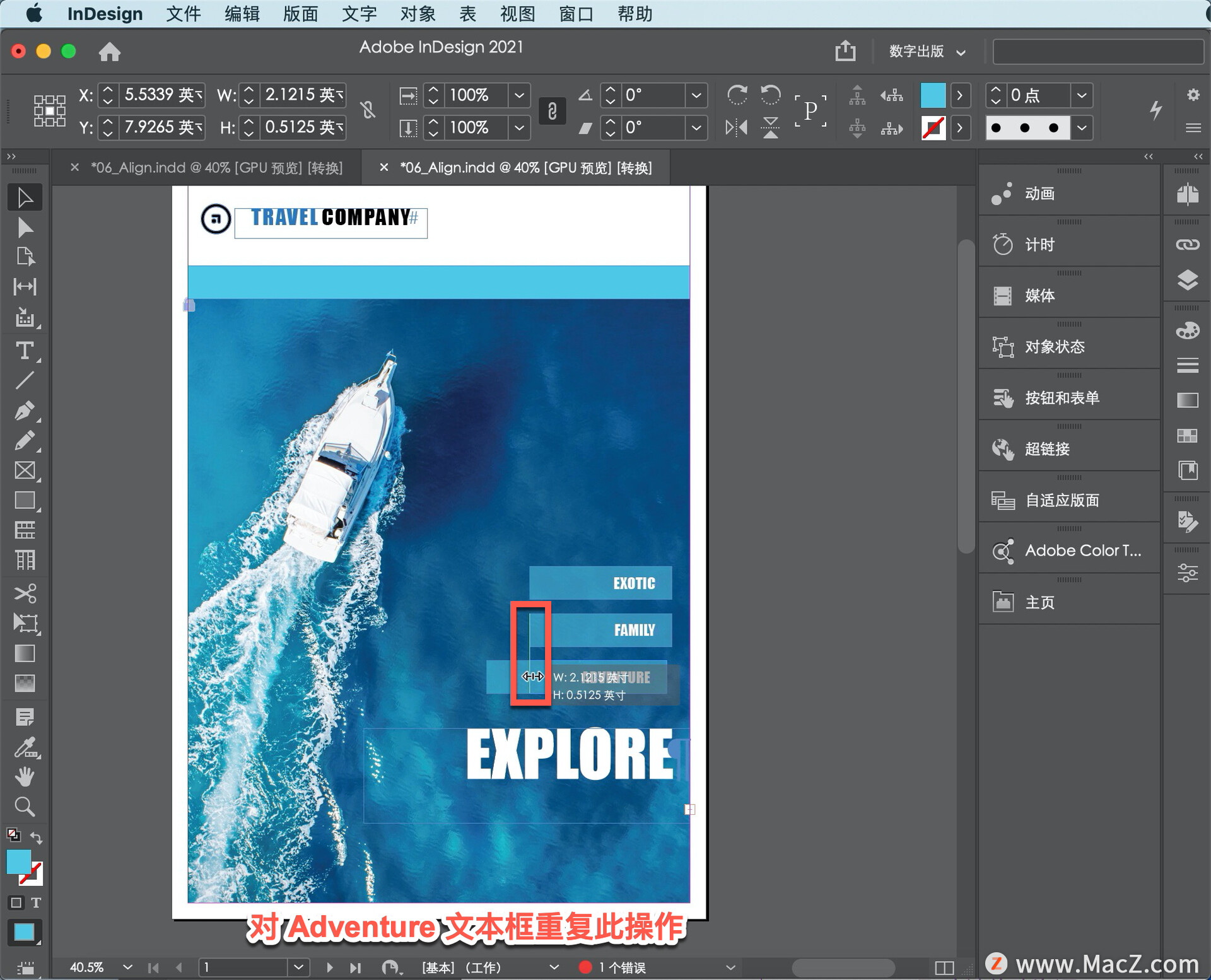
Task: Toggle split layout view button
Action: [944, 967]
